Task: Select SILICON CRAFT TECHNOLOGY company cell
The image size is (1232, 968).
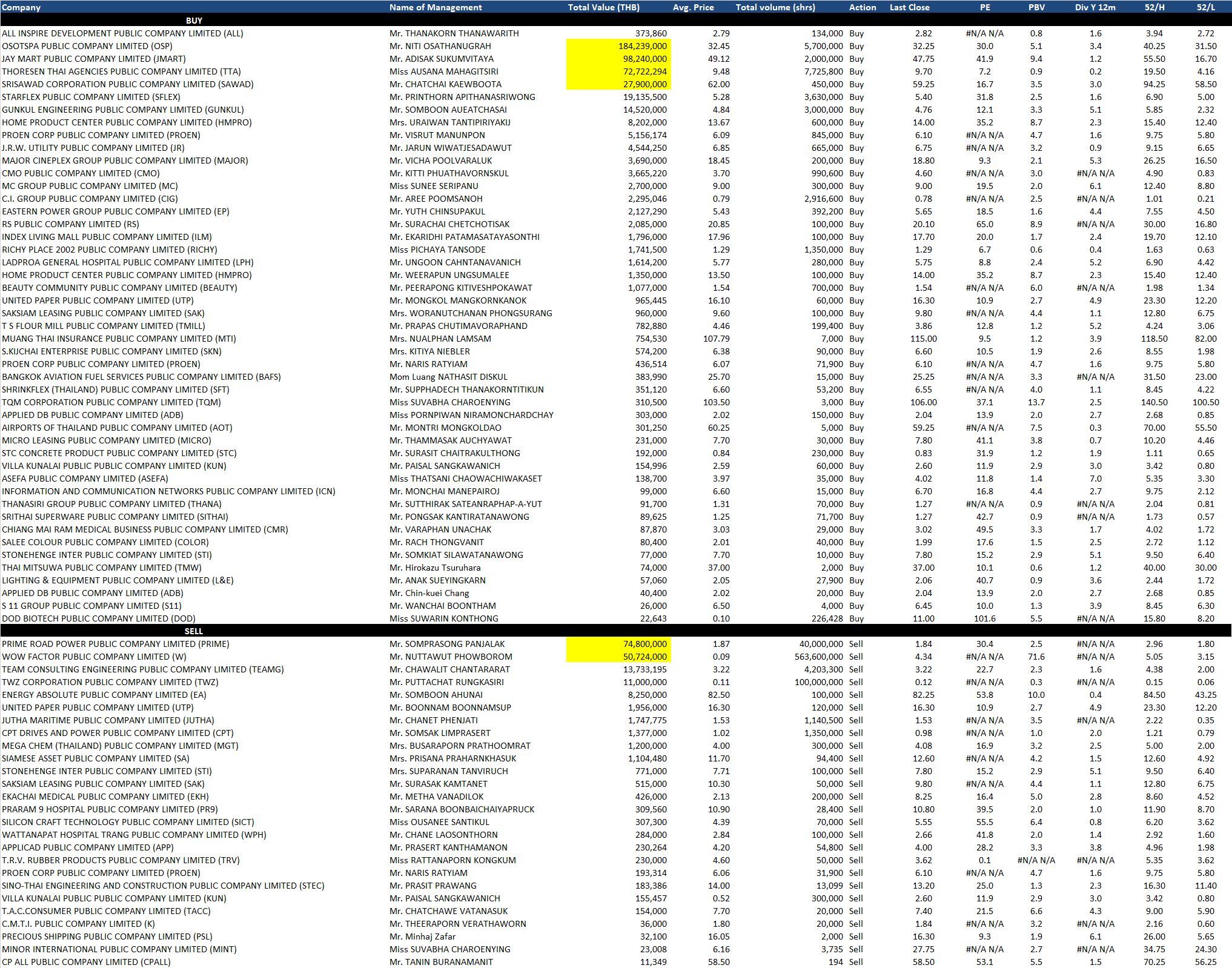Action: pos(128,822)
